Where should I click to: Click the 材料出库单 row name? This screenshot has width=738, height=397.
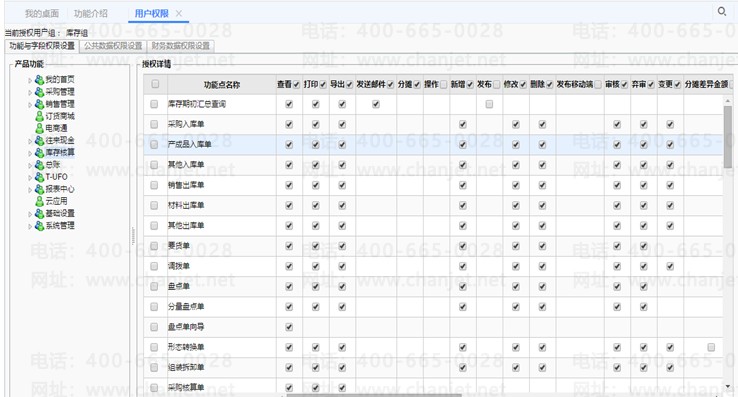pyautogui.click(x=186, y=205)
